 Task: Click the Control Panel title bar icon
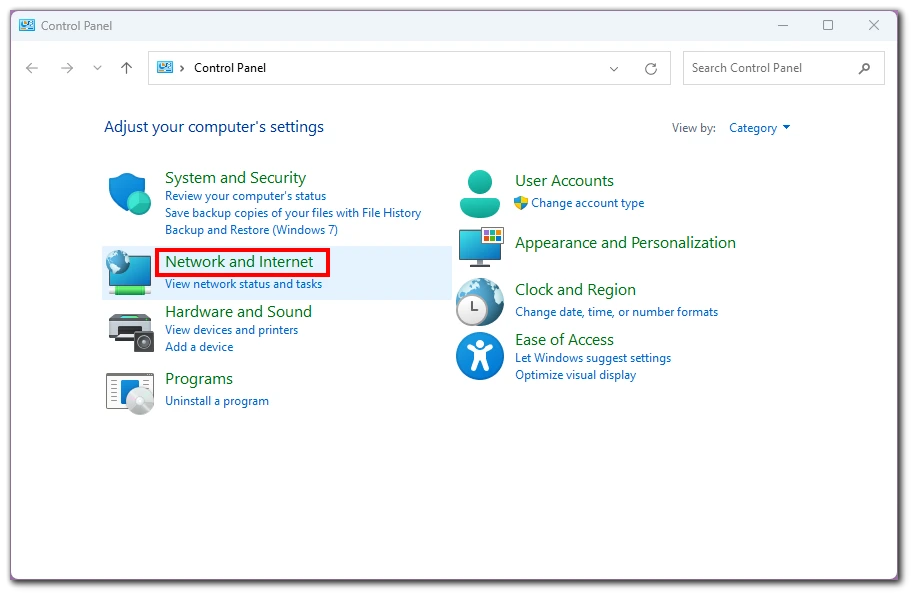(27, 25)
